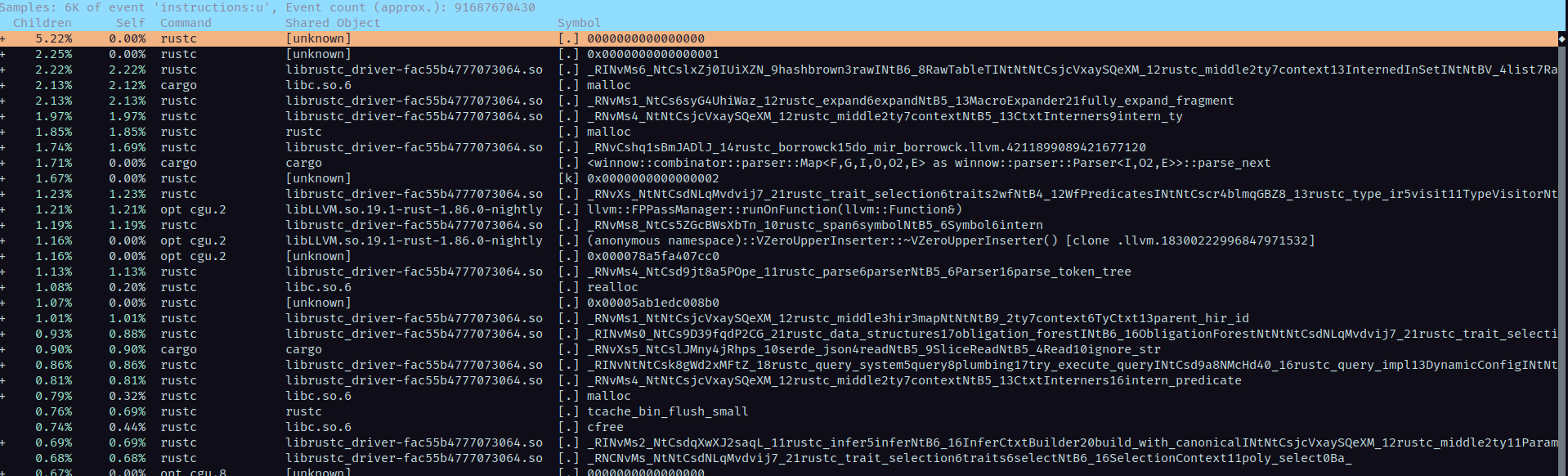Select the cfree symbol entry
This screenshot has width=1568, height=476.
coord(605,427)
